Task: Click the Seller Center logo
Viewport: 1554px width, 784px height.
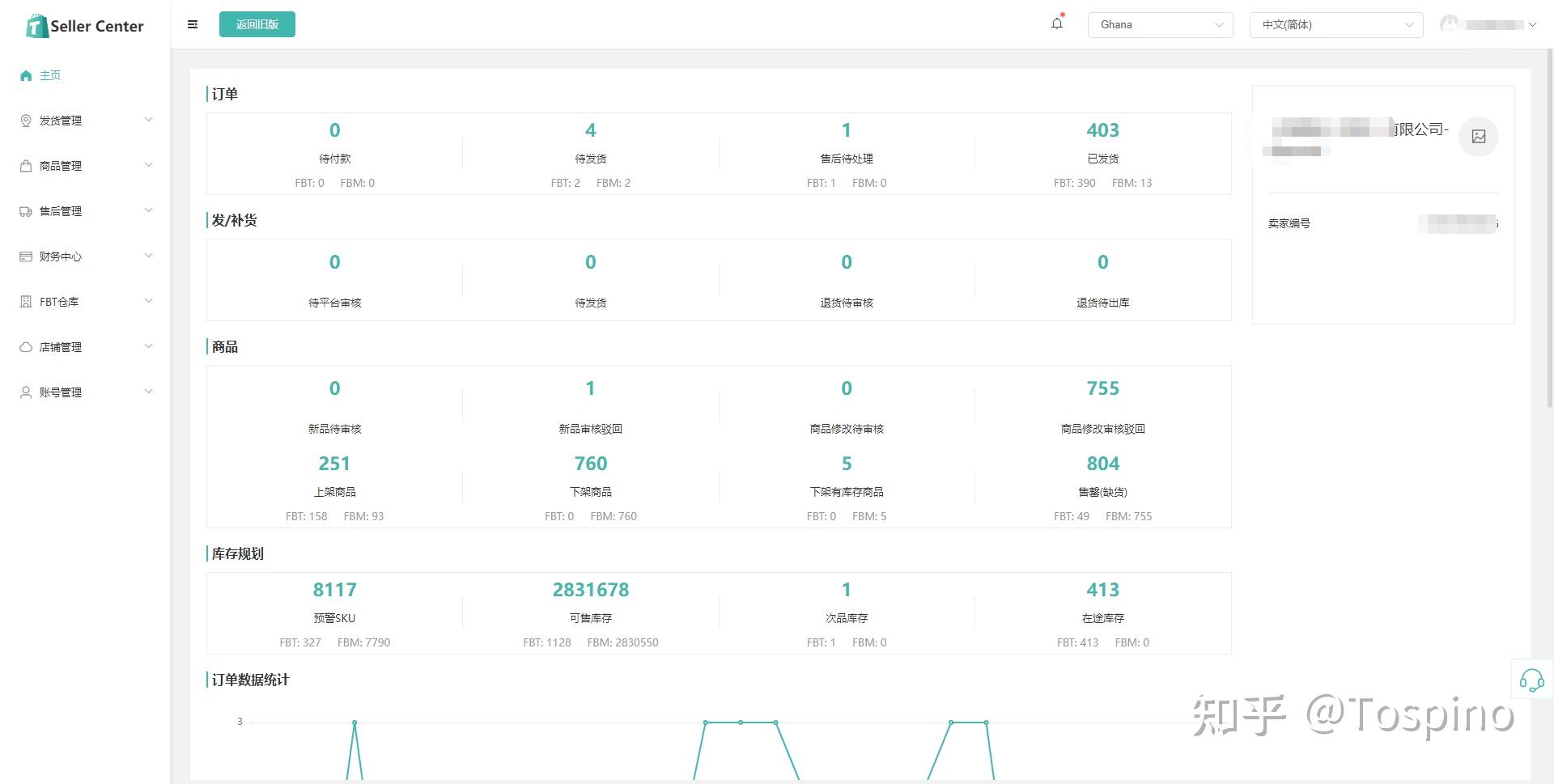Action: click(x=85, y=26)
